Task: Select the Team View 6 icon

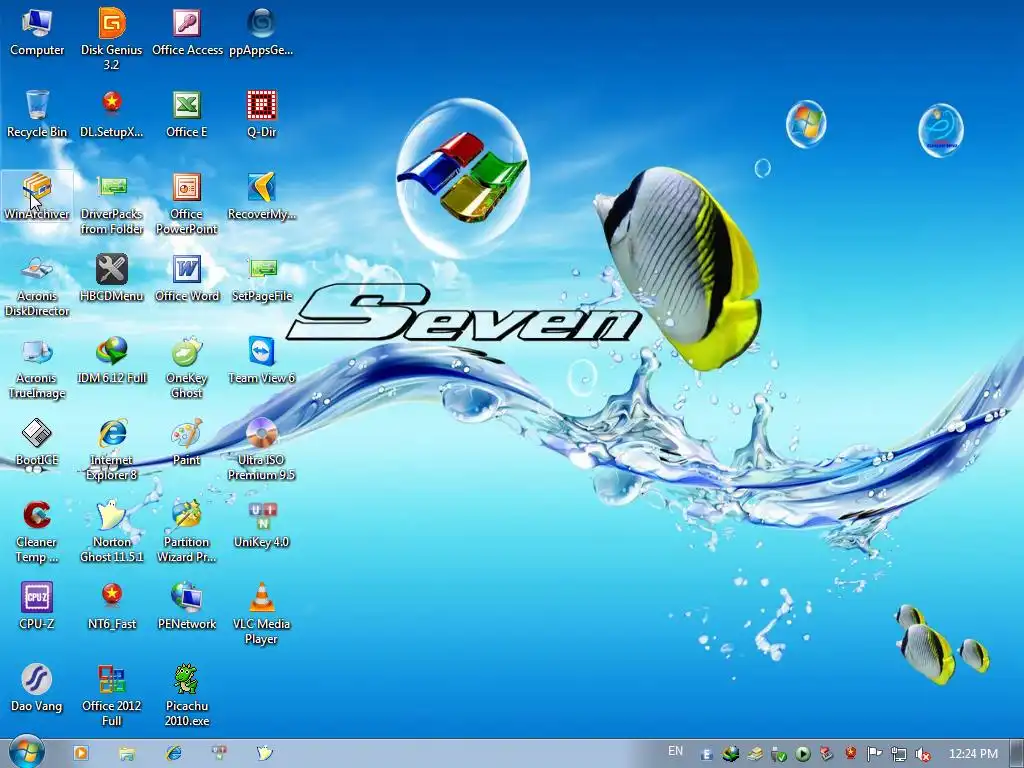Action: tap(261, 360)
